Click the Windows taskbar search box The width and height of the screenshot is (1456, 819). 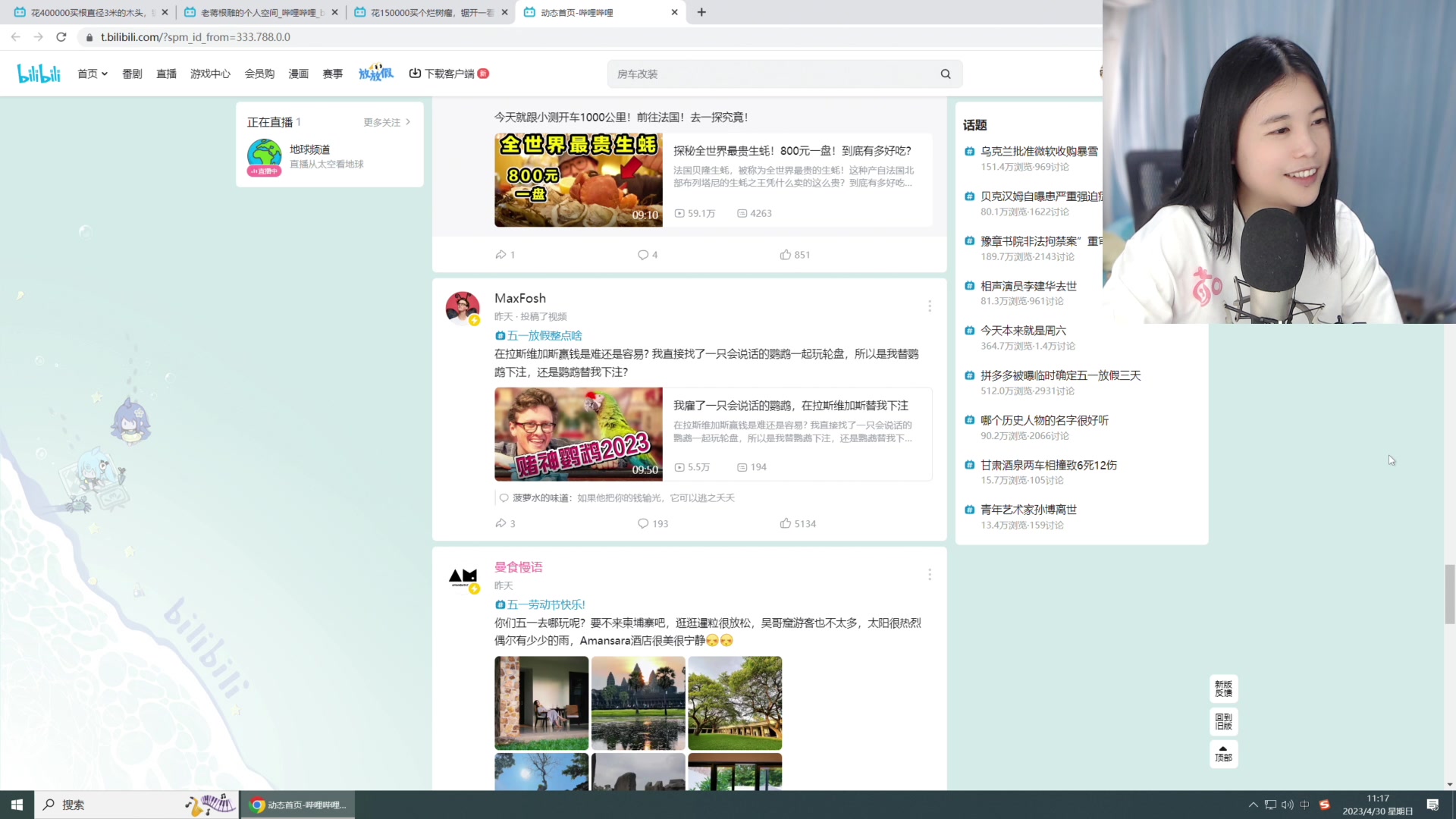click(x=136, y=805)
